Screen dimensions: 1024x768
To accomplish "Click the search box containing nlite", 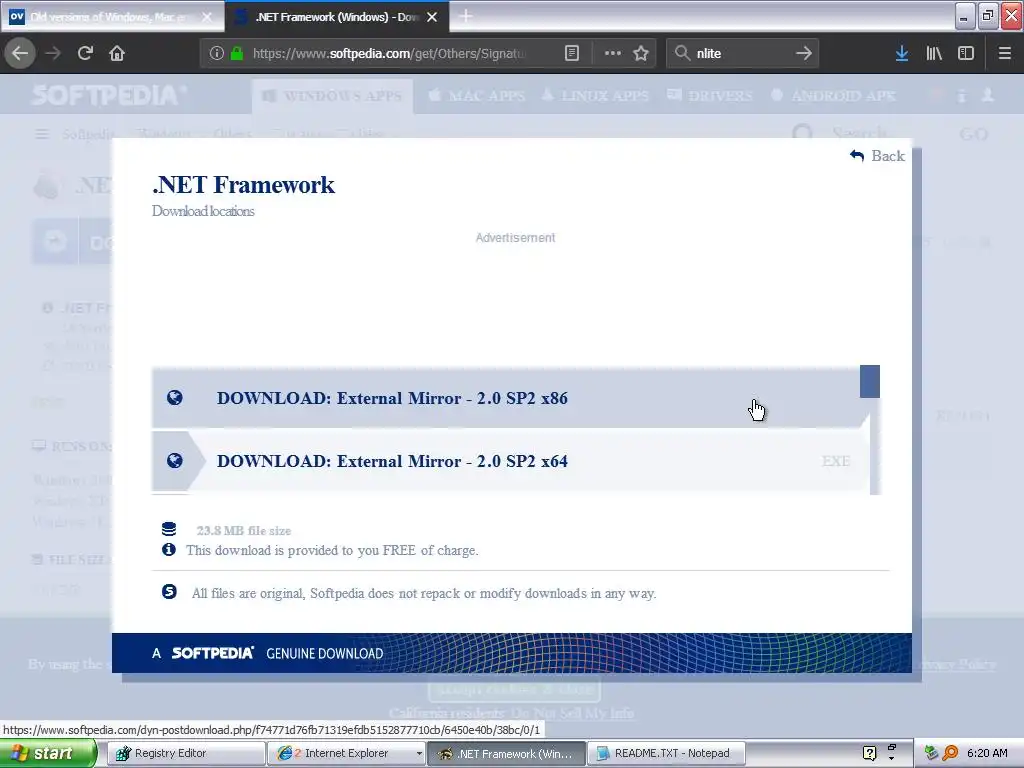I will pyautogui.click(x=743, y=54).
